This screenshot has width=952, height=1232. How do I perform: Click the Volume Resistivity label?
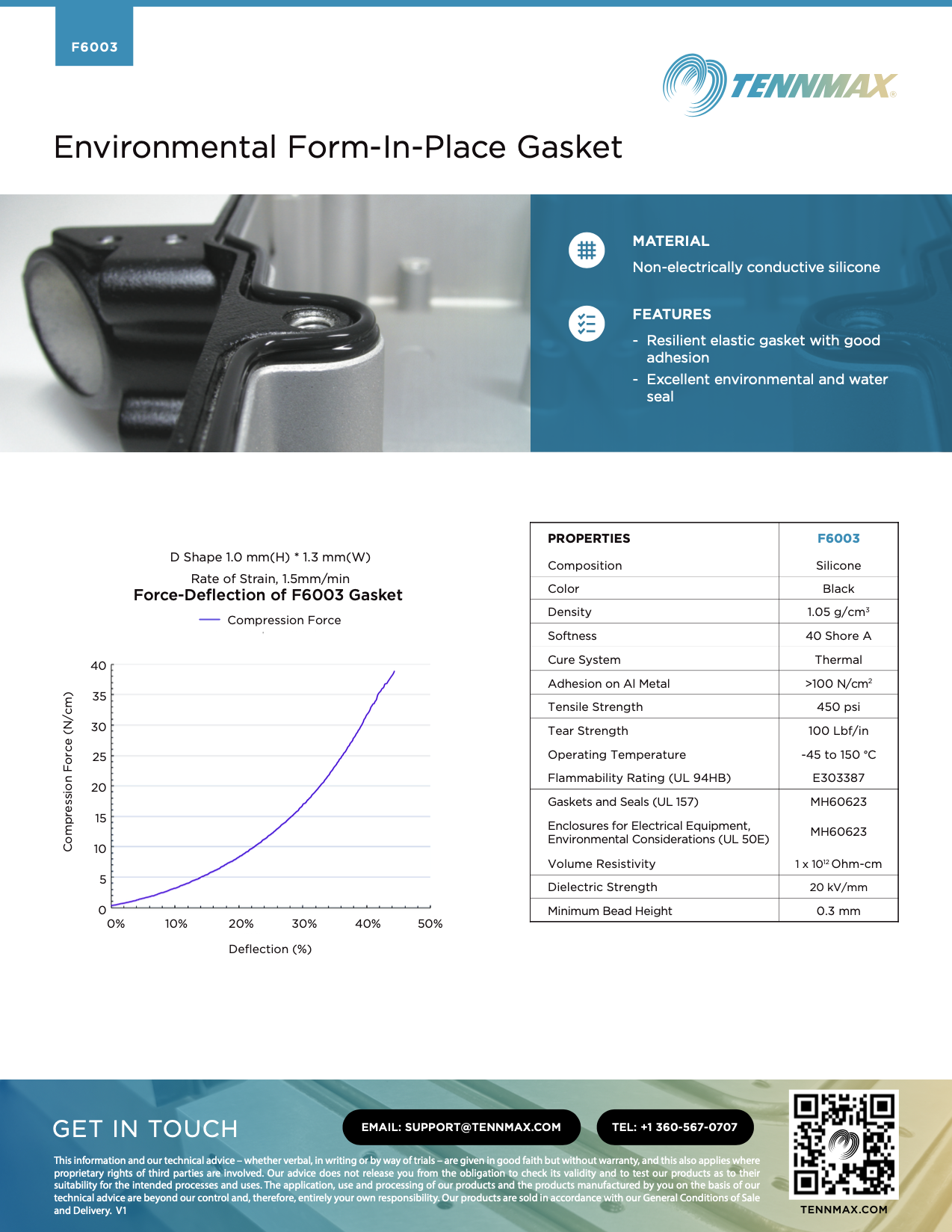602,864
